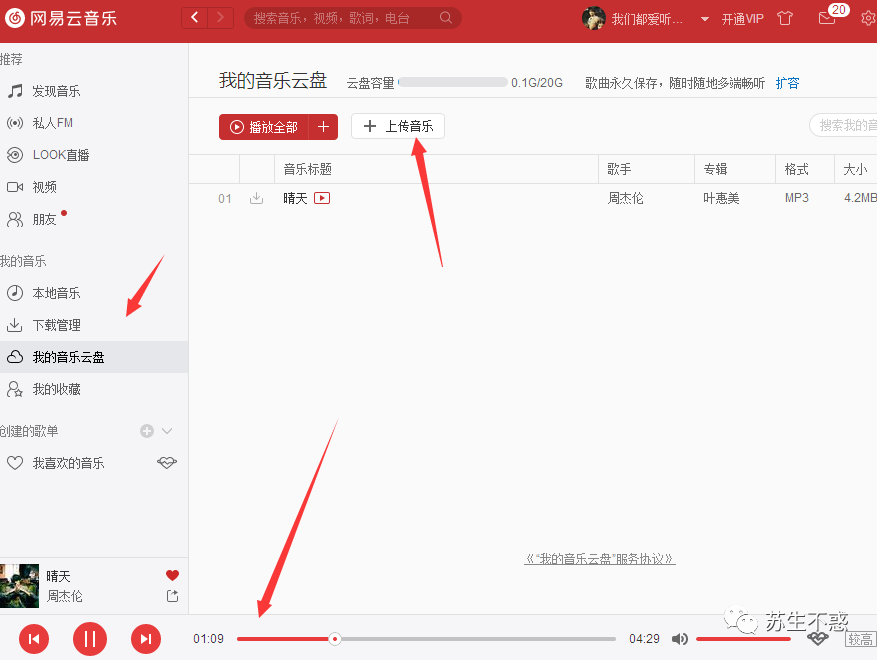Click the song progress slider
This screenshot has height=660, width=877.
point(426,639)
